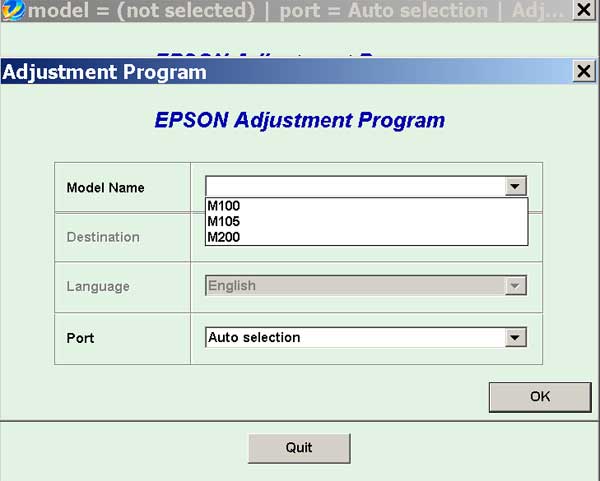Pick the M200 model option
Image resolution: width=600 pixels, height=481 pixels.
[366, 237]
